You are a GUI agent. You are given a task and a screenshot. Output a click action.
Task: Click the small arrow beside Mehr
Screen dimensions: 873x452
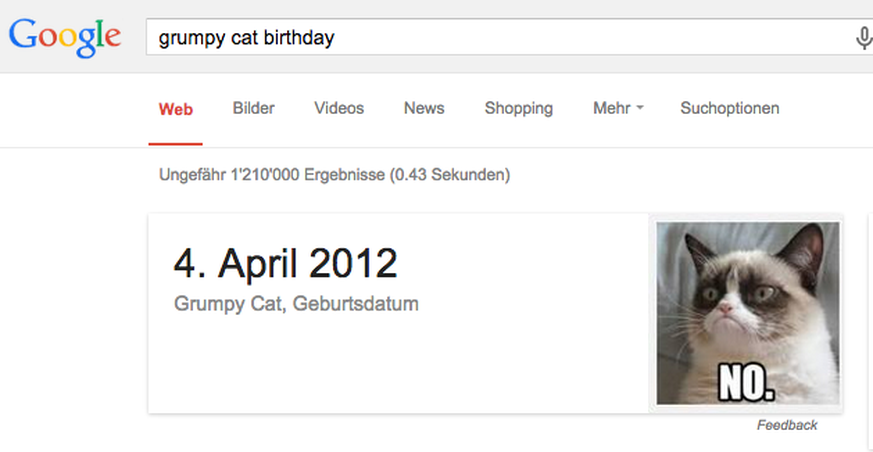tap(640, 109)
